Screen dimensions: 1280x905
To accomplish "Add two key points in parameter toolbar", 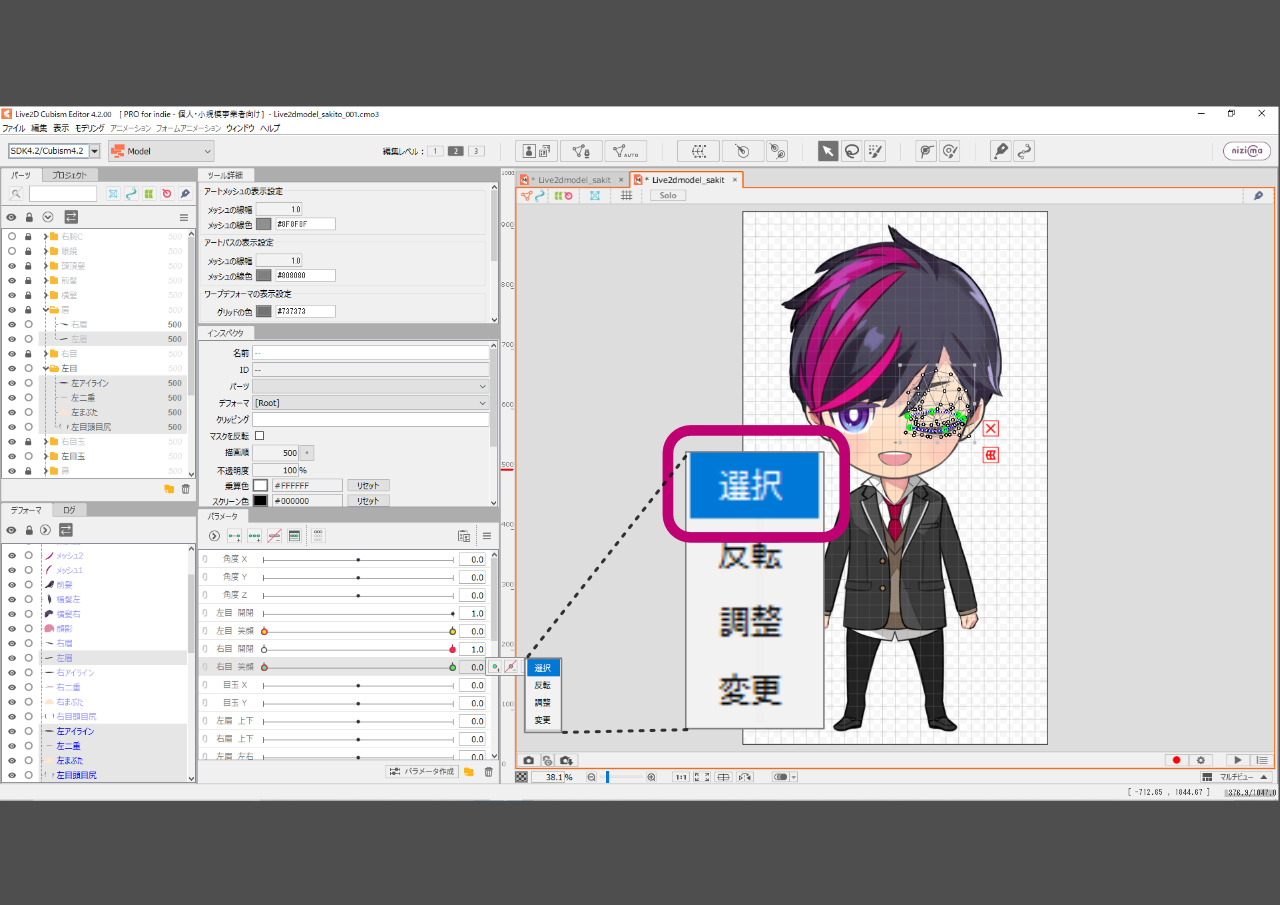I will point(234,536).
